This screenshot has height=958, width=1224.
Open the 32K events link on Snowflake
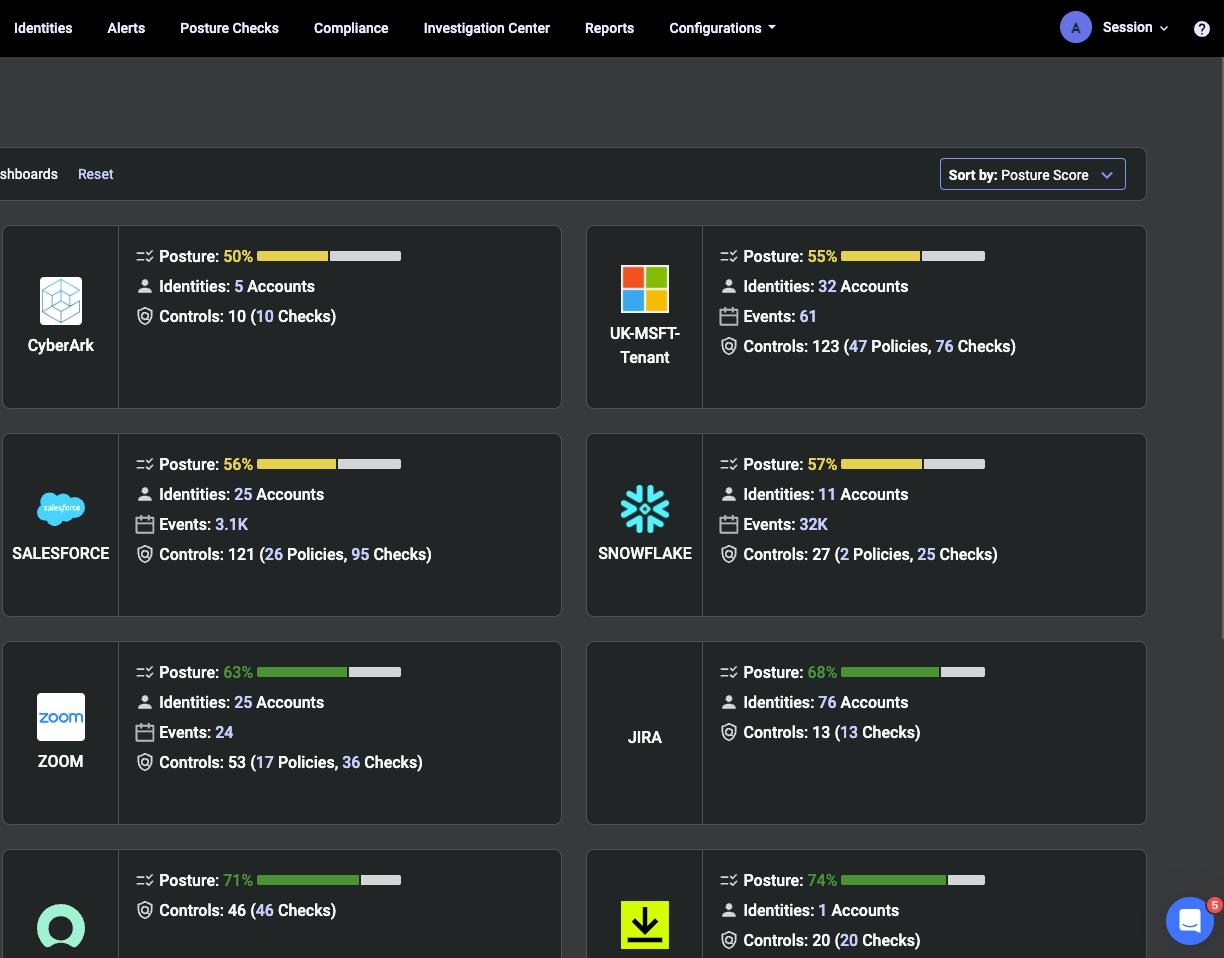click(813, 524)
